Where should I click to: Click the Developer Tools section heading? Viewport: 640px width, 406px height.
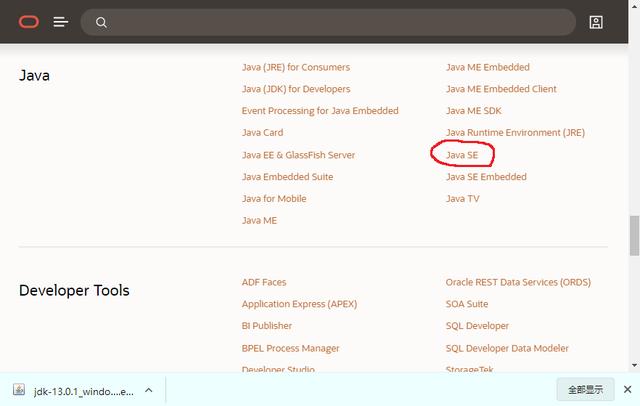point(74,291)
